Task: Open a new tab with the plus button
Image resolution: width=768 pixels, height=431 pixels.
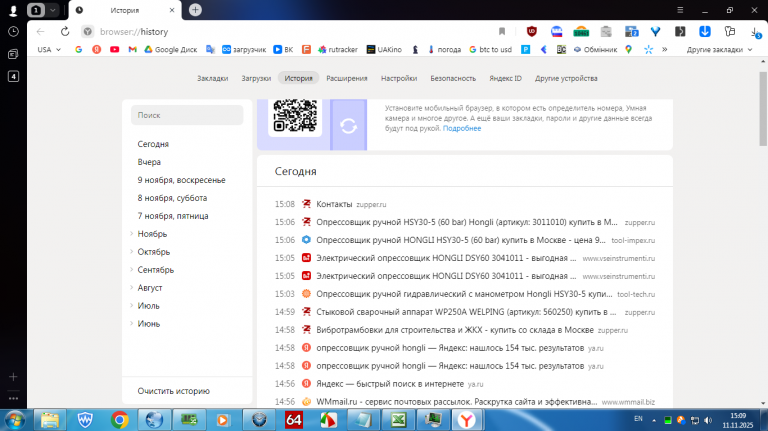Action: click(x=195, y=10)
